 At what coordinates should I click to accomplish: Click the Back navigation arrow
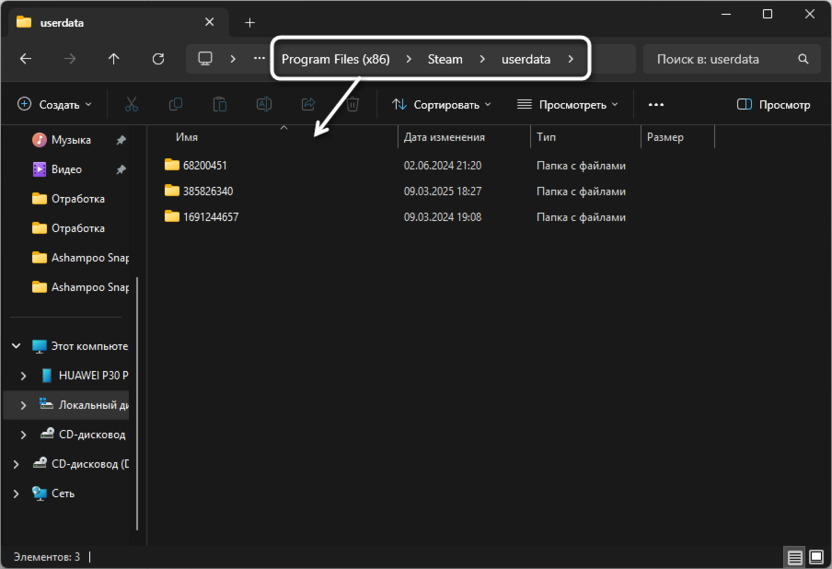click(26, 59)
